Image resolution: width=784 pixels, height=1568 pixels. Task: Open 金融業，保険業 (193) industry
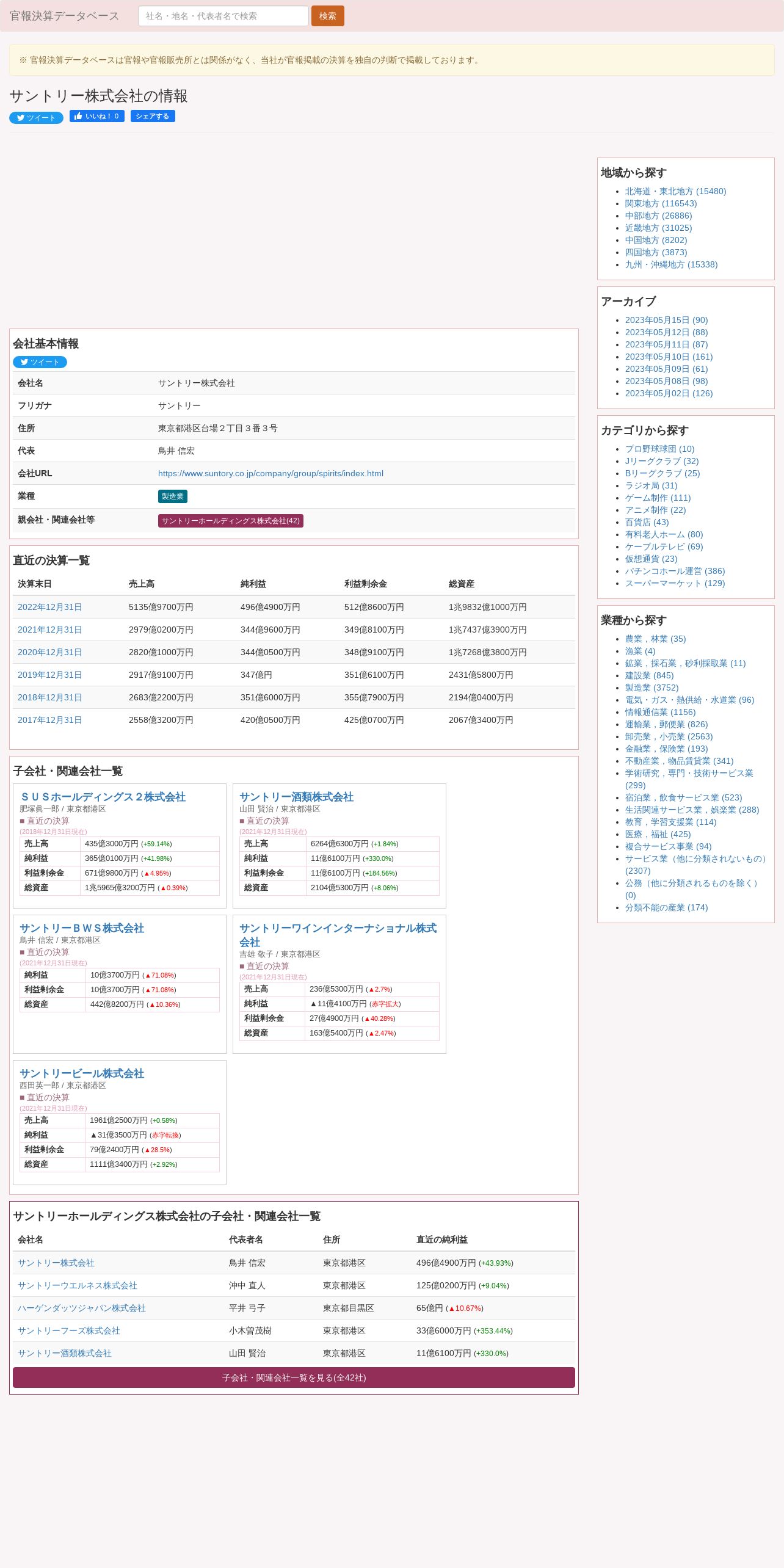pyautogui.click(x=666, y=749)
